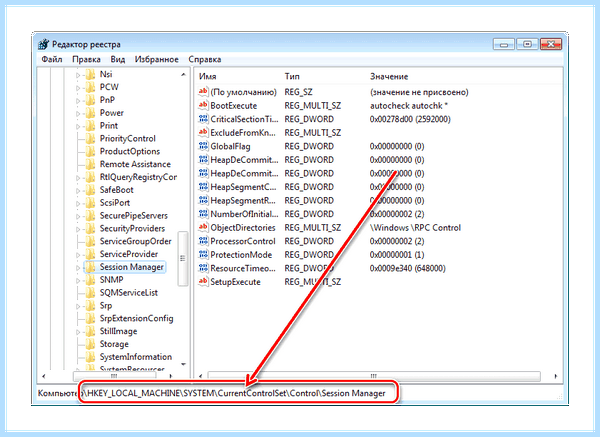The image size is (600, 437).
Task: Click the value "\Windows \RPC Control"
Action: tap(415, 228)
